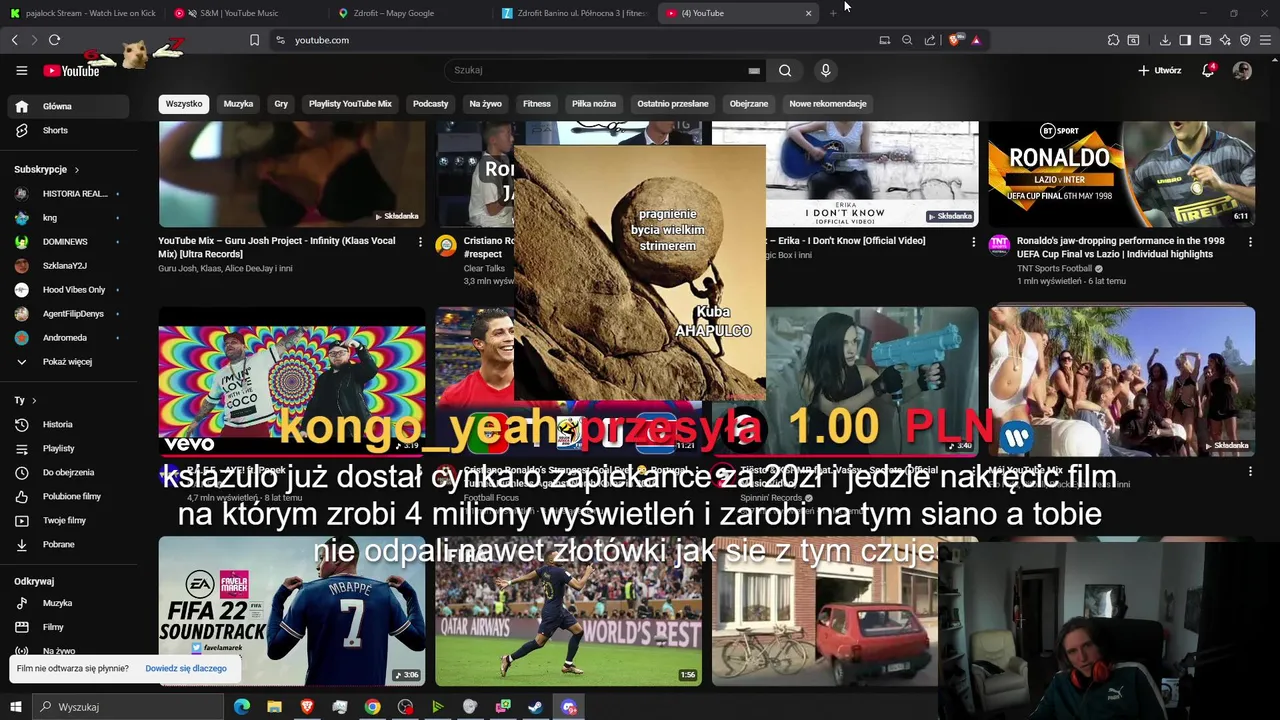Open Brave Shields lion icon
The width and height of the screenshot is (1280, 720).
coord(954,40)
